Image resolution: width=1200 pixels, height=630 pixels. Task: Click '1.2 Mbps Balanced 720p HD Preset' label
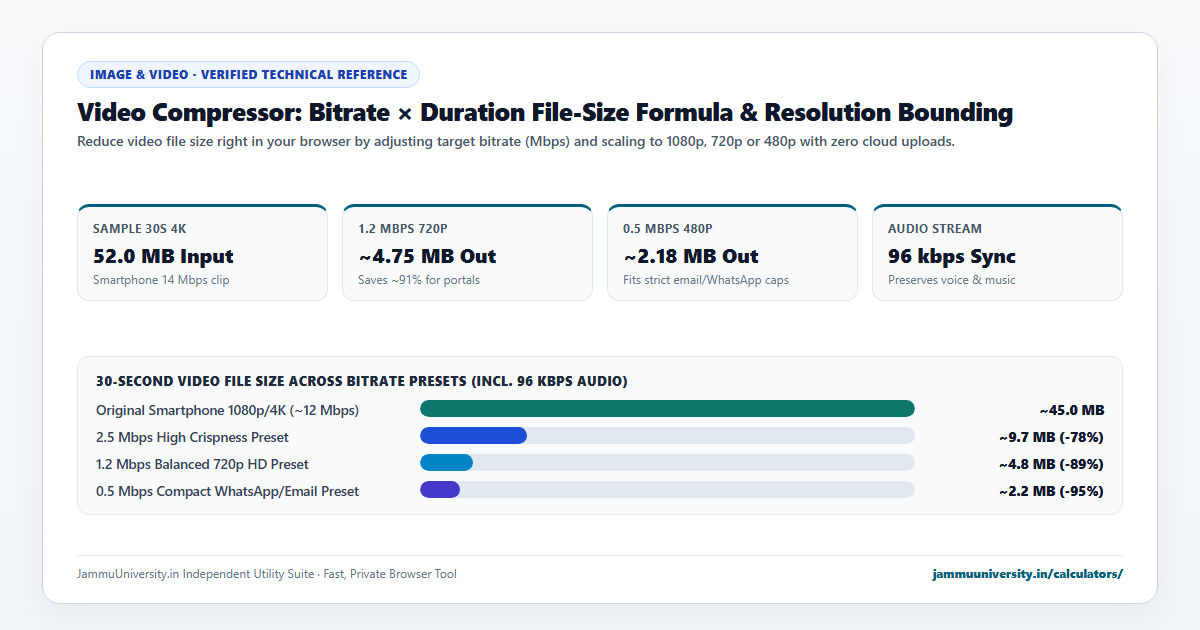coord(202,464)
